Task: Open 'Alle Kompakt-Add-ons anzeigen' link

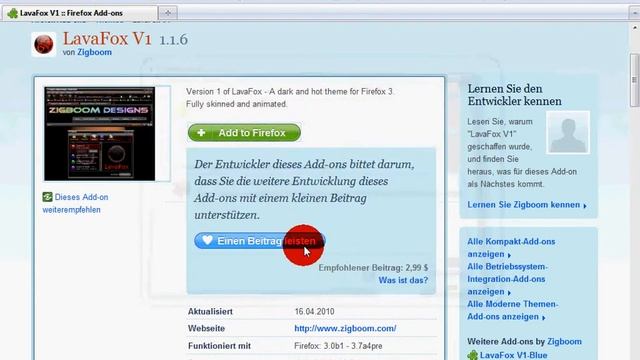Action: click(x=511, y=247)
